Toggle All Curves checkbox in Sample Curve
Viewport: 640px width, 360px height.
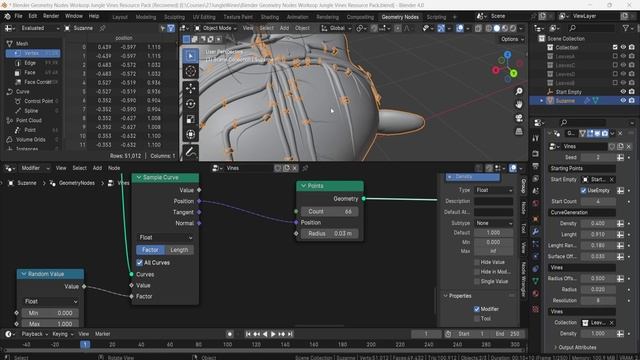[140, 262]
